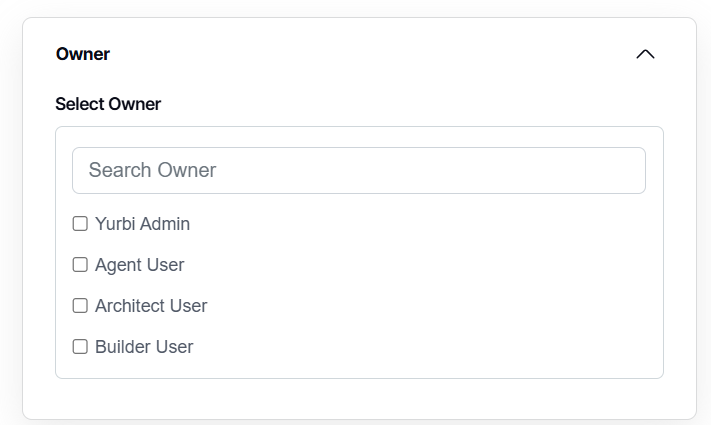Click empty space beside Builder User option
Viewport: 711px width, 425px height.
(x=420, y=347)
